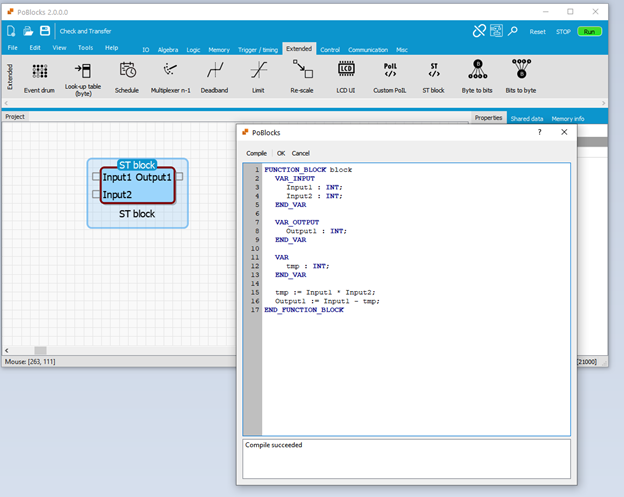624x497 pixels.
Task: Open the Project tab
Action: [x=15, y=117]
